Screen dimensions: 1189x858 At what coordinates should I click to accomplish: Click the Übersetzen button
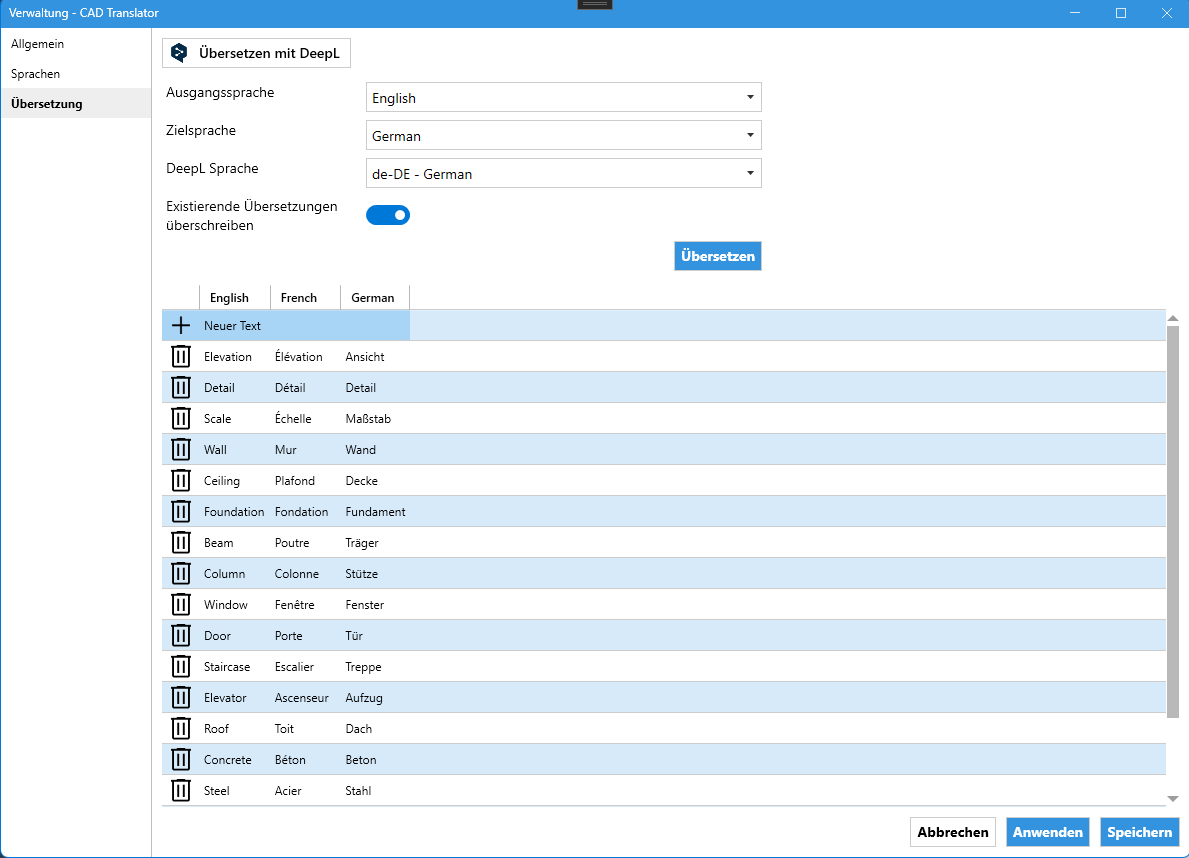tap(717, 256)
